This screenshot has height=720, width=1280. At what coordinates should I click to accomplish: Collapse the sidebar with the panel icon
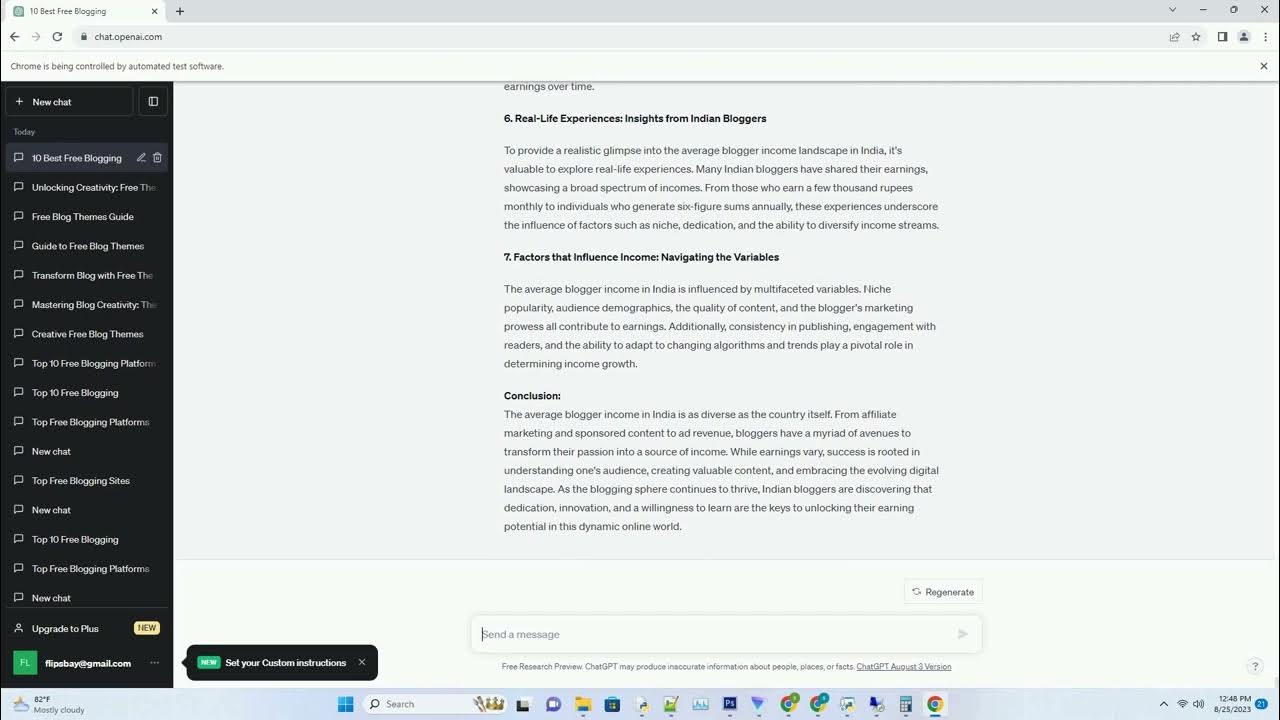coord(153,101)
